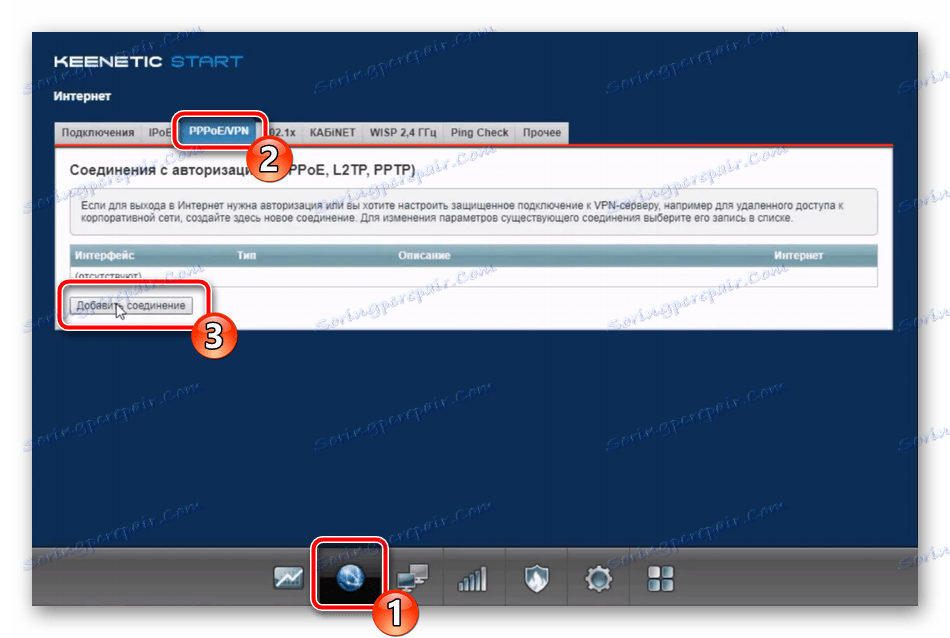
Task: Open the WISP 2,4 ГГц tab
Action: tap(403, 133)
